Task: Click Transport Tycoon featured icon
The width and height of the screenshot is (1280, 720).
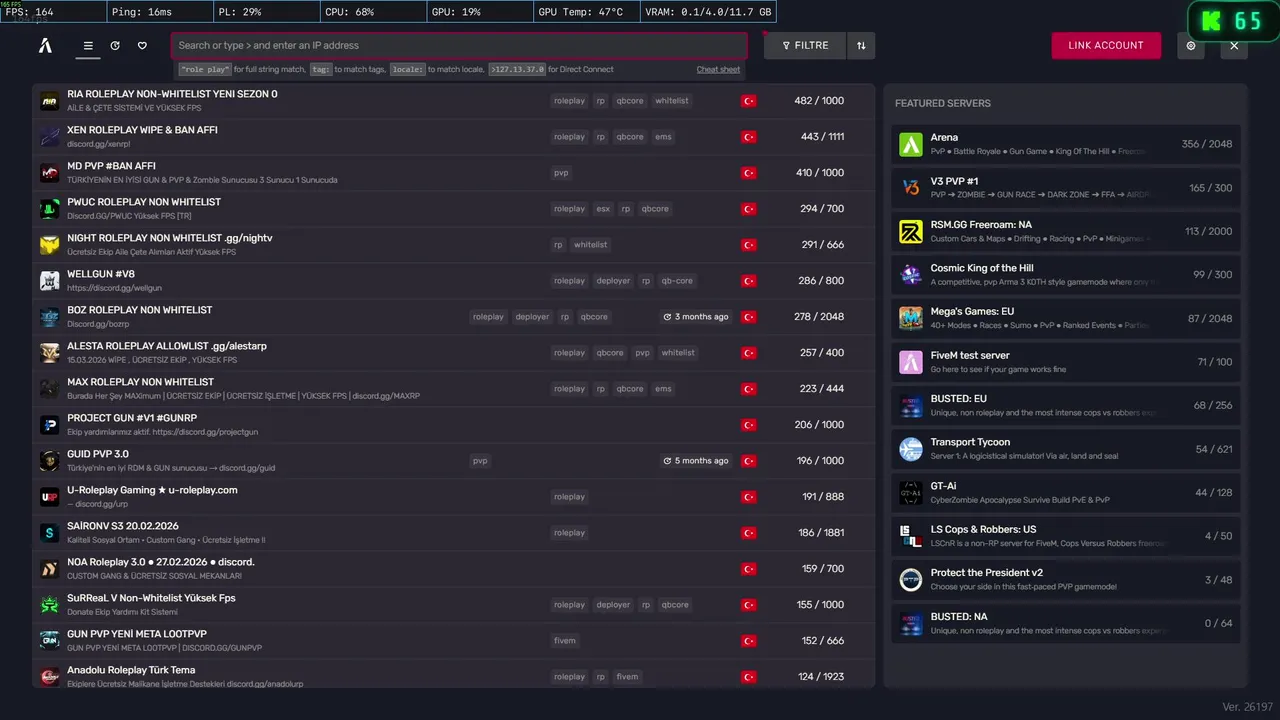Action: pyautogui.click(x=911, y=449)
